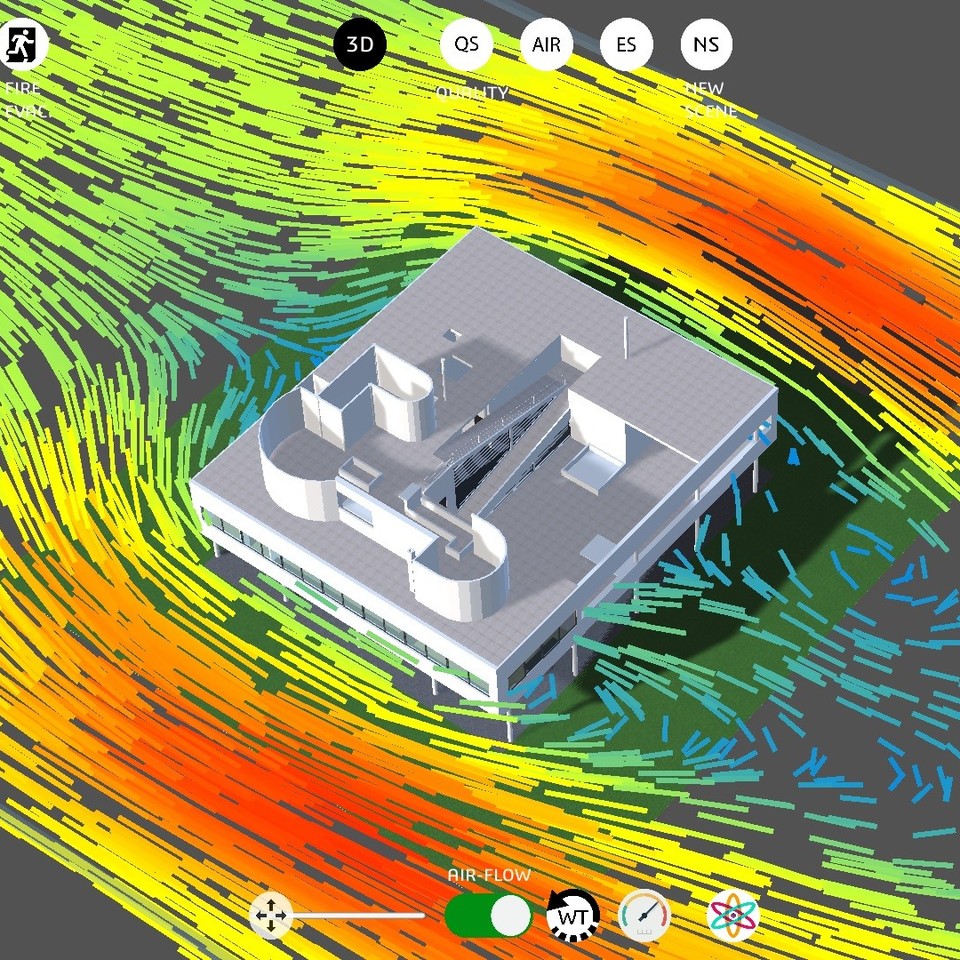Open the Wind Tunnel (WT) tool

[571, 913]
